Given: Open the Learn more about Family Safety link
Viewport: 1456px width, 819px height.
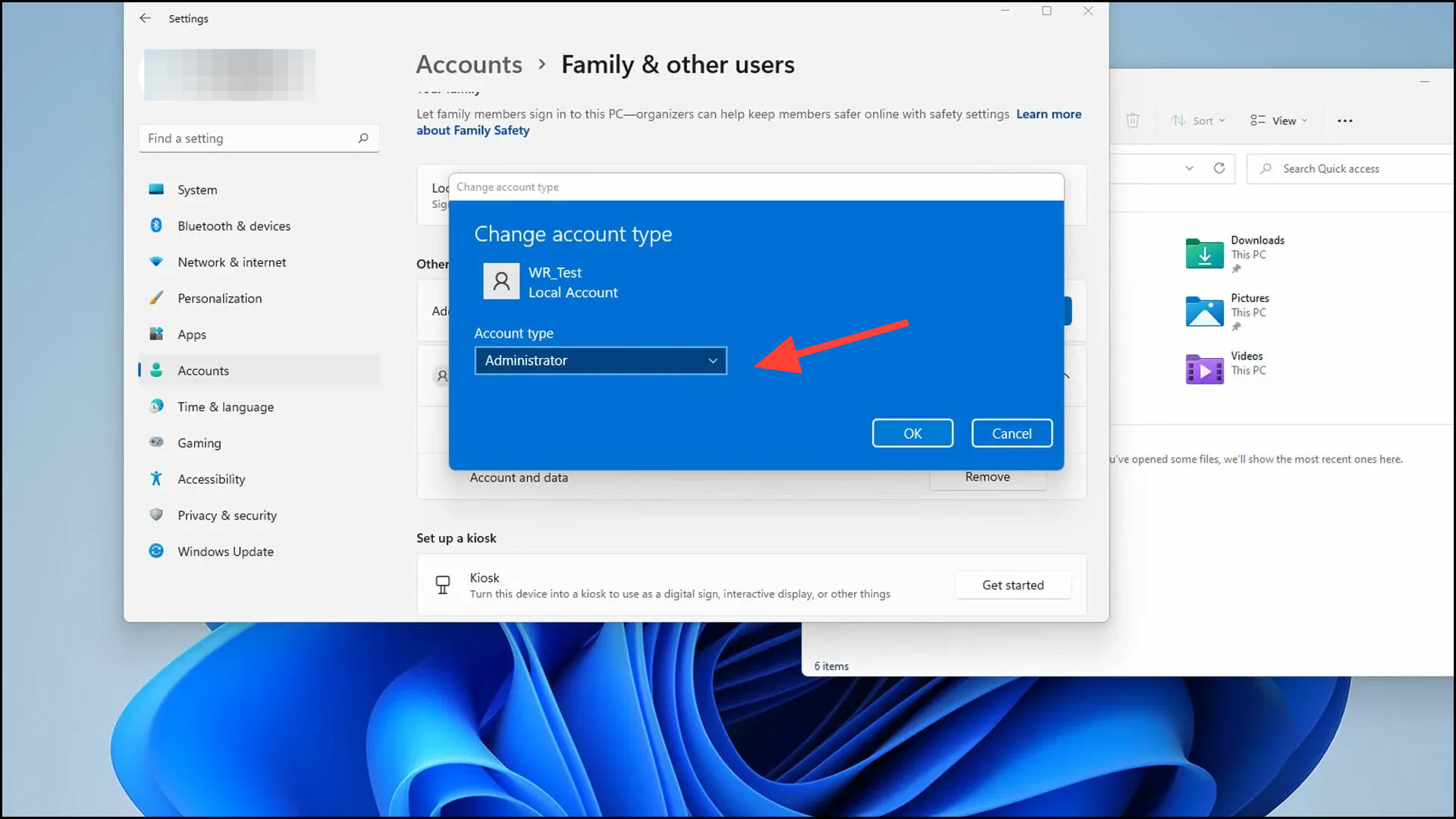Looking at the screenshot, I should (x=1048, y=114).
